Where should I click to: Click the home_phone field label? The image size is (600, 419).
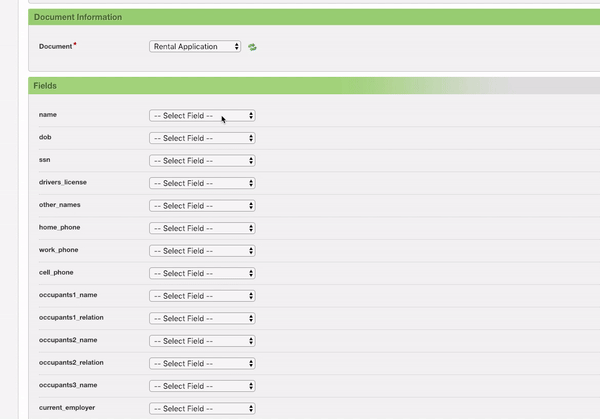pyautogui.click(x=60, y=227)
